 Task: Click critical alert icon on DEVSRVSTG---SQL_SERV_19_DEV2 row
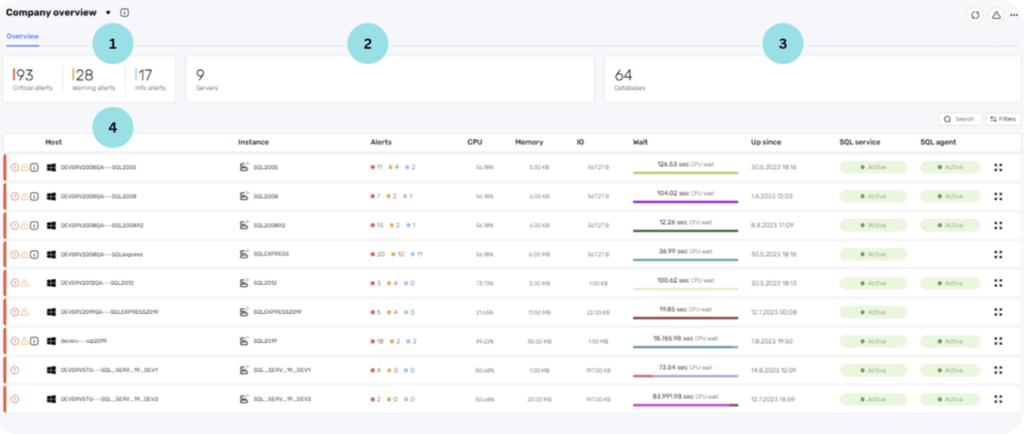tap(15, 399)
